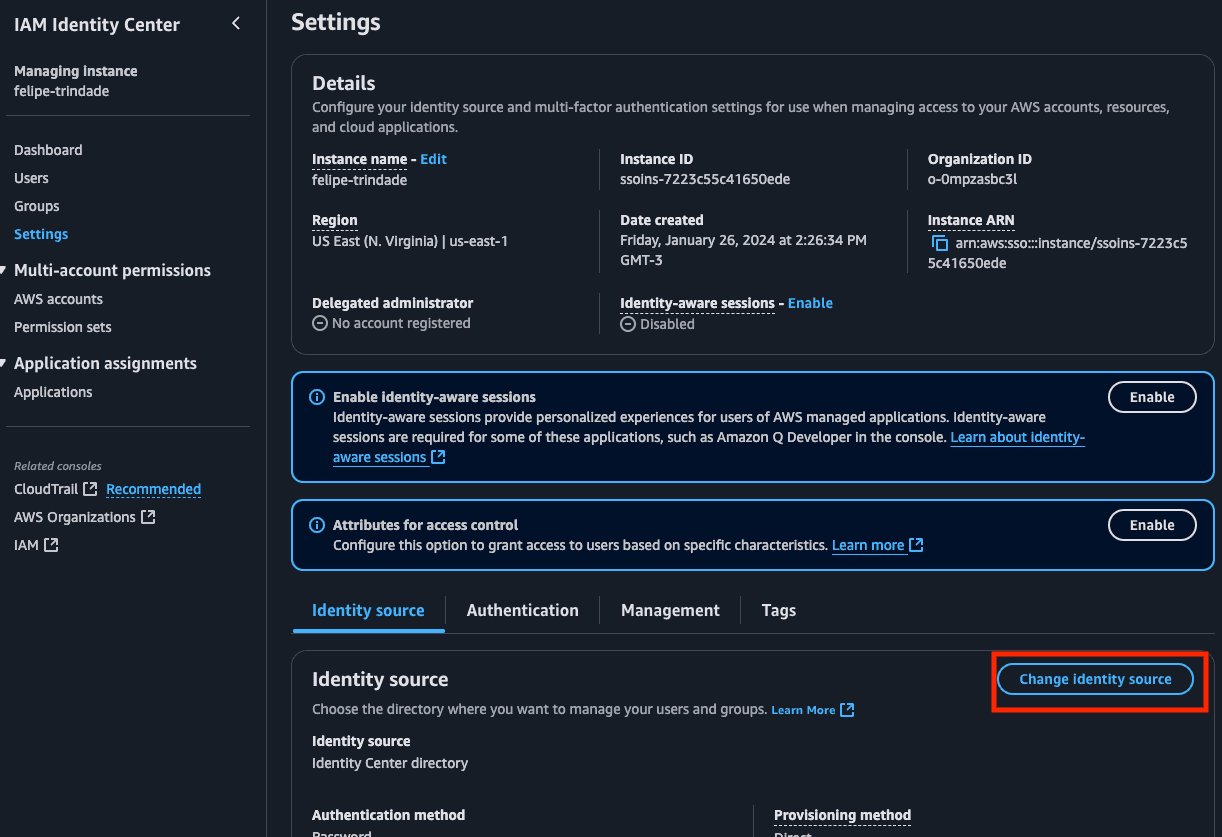Image resolution: width=1222 pixels, height=837 pixels.
Task: Click the Provisioning method label
Action: 842,815
